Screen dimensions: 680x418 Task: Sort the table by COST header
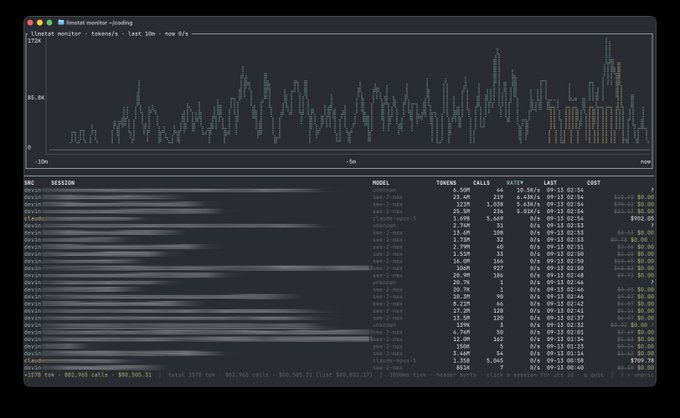tap(594, 183)
